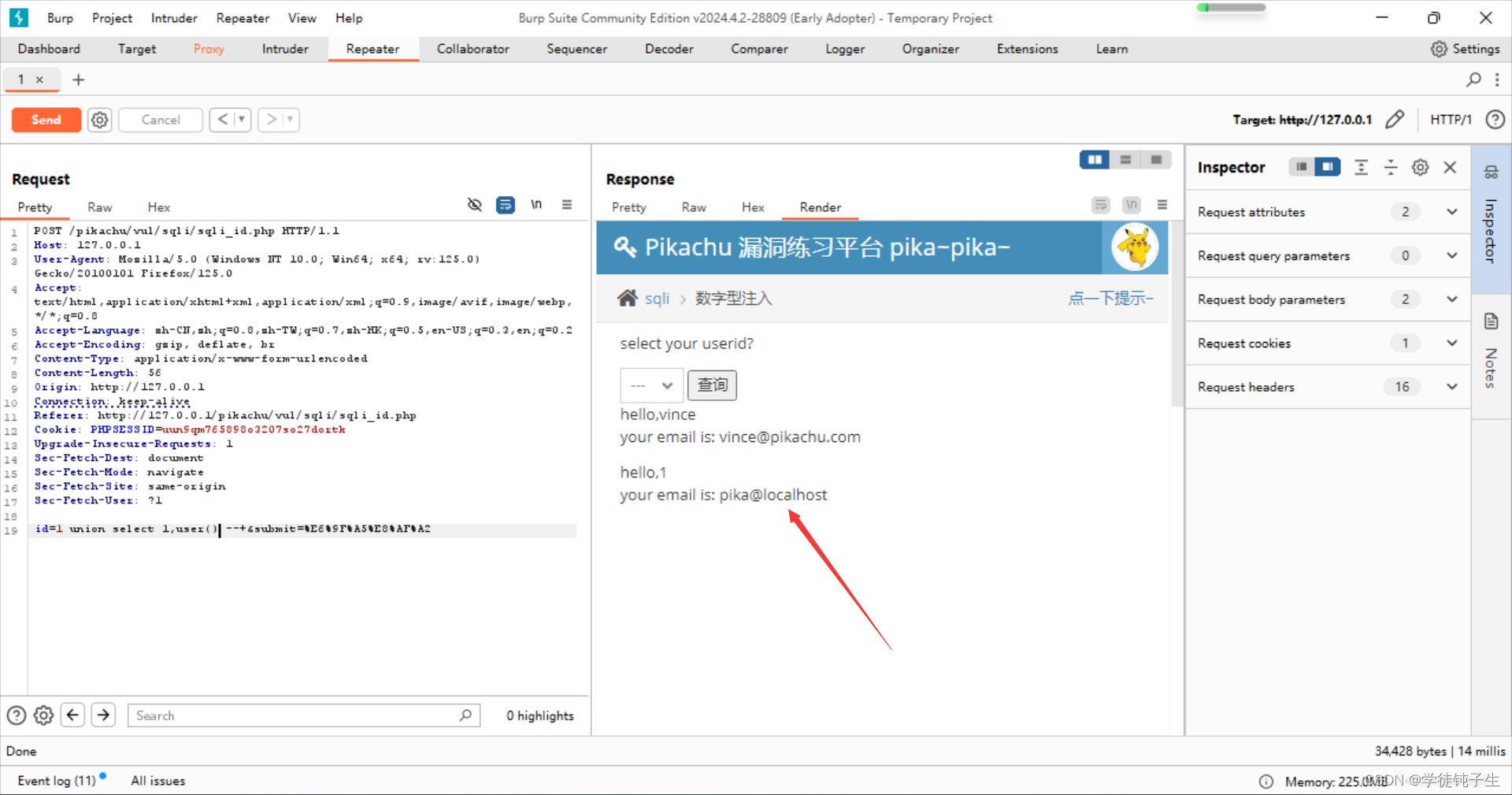Close Repeater tab 1
The image size is (1512, 795).
(x=39, y=80)
